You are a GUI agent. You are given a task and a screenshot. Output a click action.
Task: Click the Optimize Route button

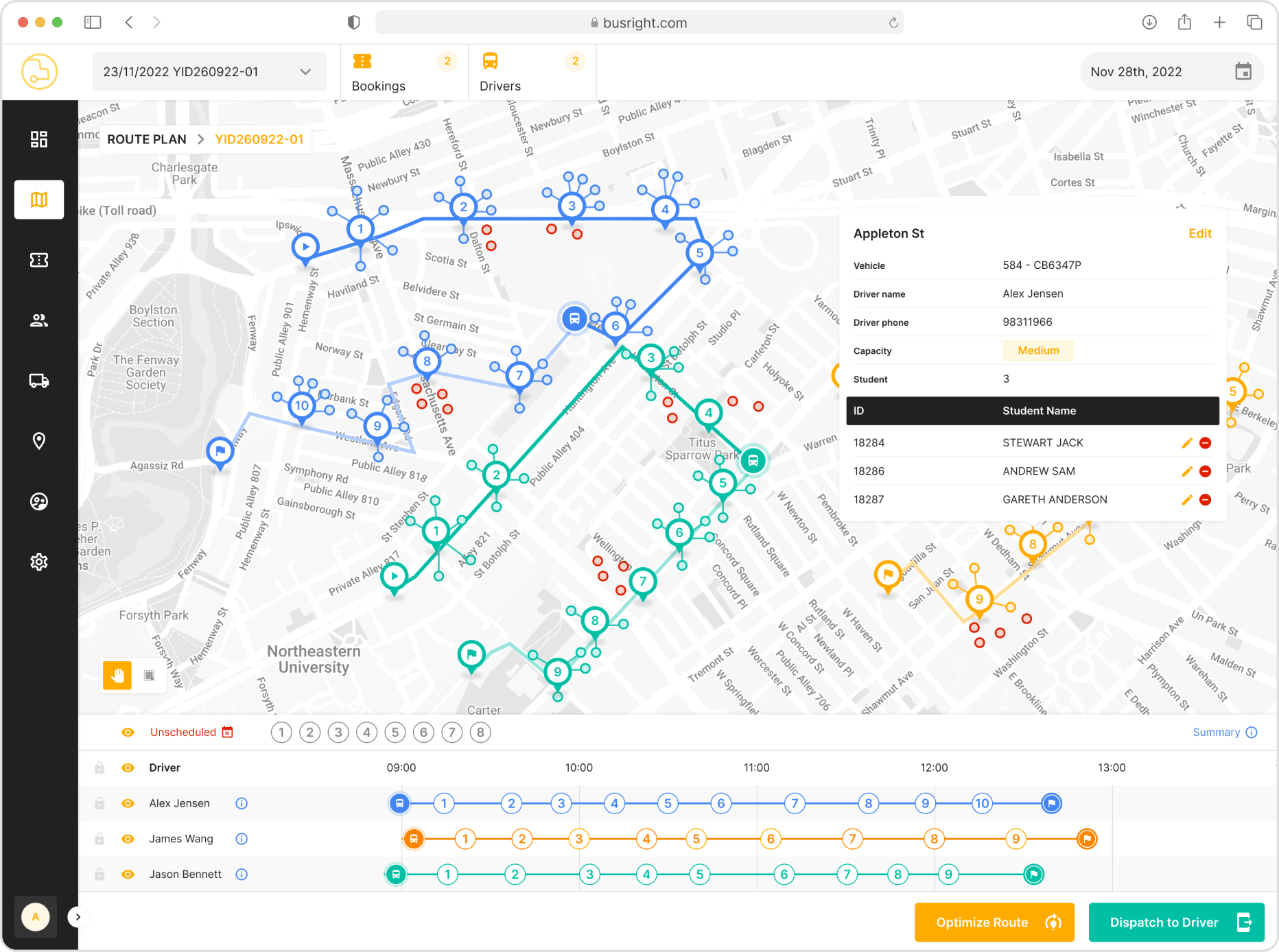click(994, 922)
